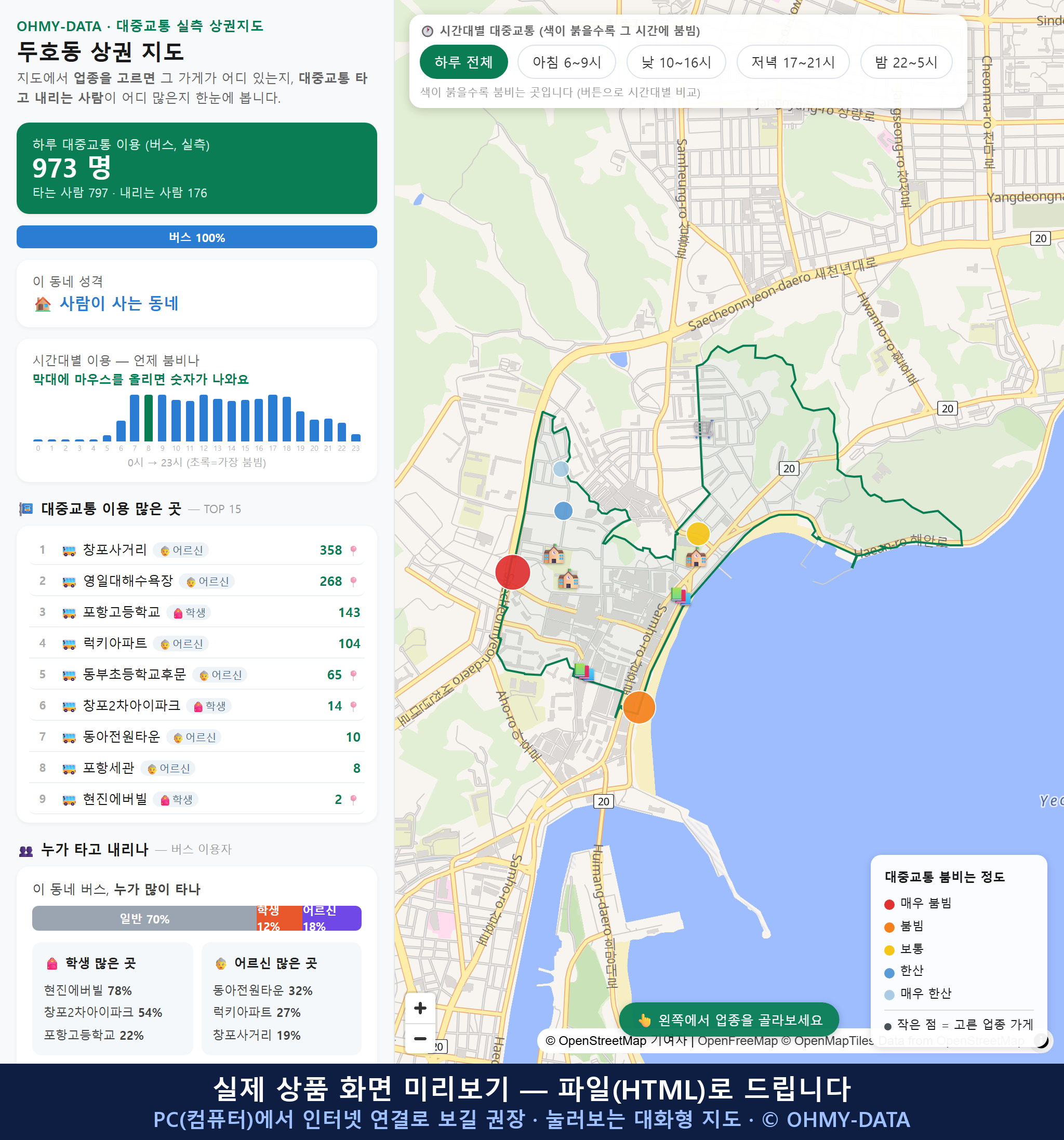Select the 하루 전체 time filter
The height and width of the screenshot is (1140, 1064).
[x=463, y=62]
